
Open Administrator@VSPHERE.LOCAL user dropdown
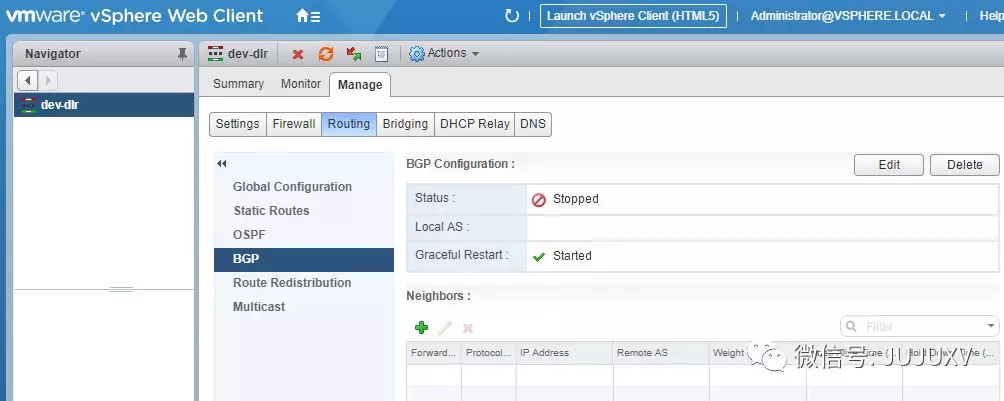point(848,16)
